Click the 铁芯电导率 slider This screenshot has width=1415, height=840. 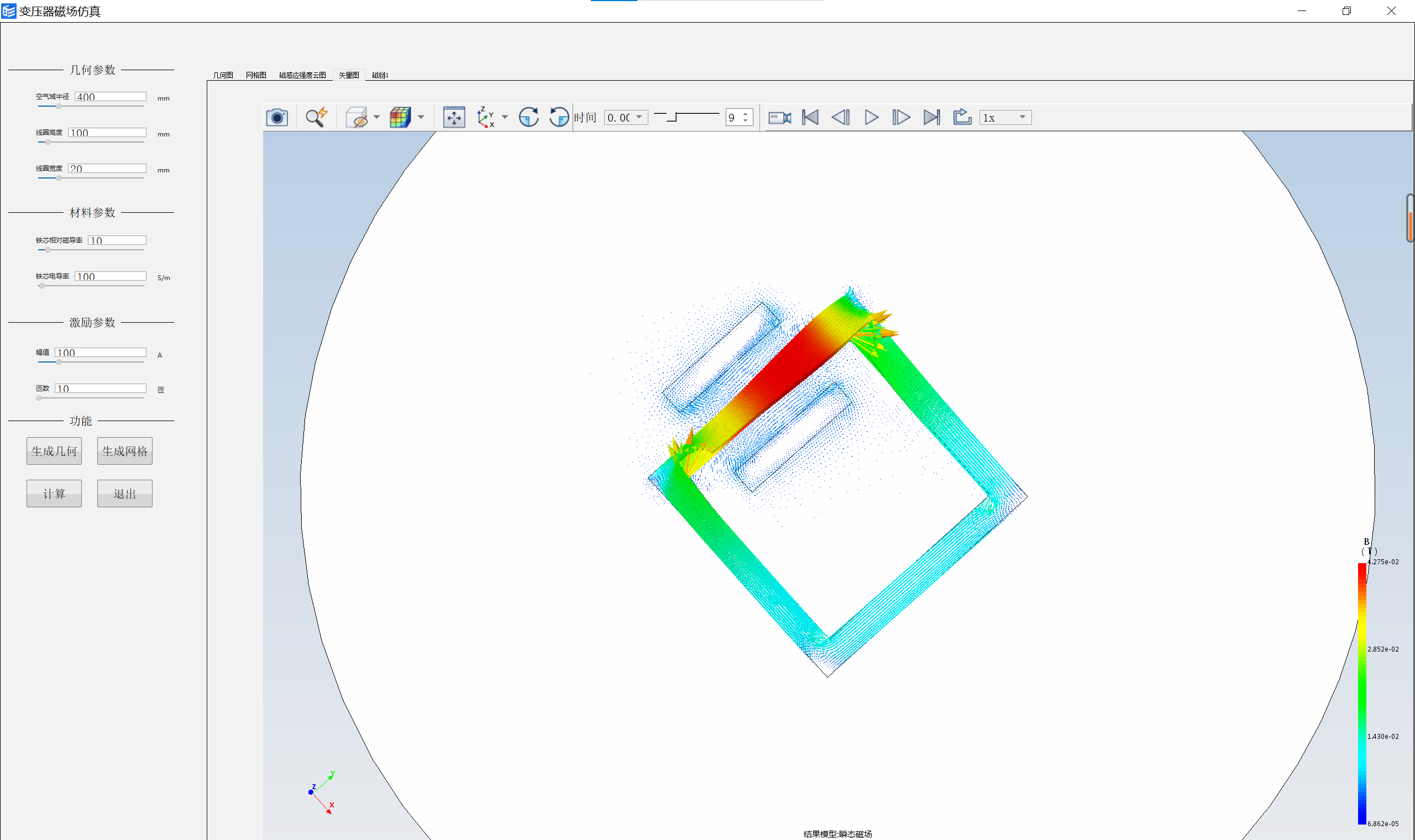pyautogui.click(x=91, y=286)
